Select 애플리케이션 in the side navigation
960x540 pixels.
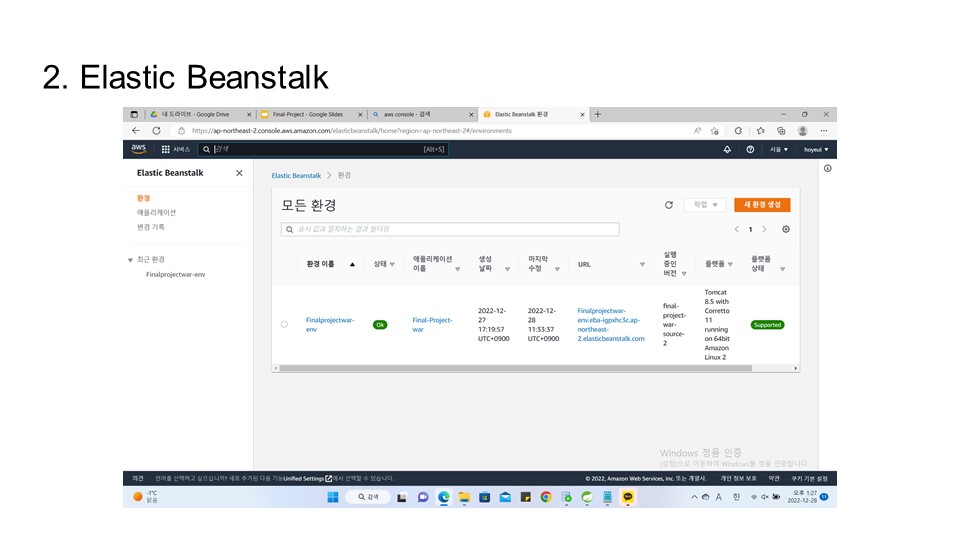tap(156, 212)
